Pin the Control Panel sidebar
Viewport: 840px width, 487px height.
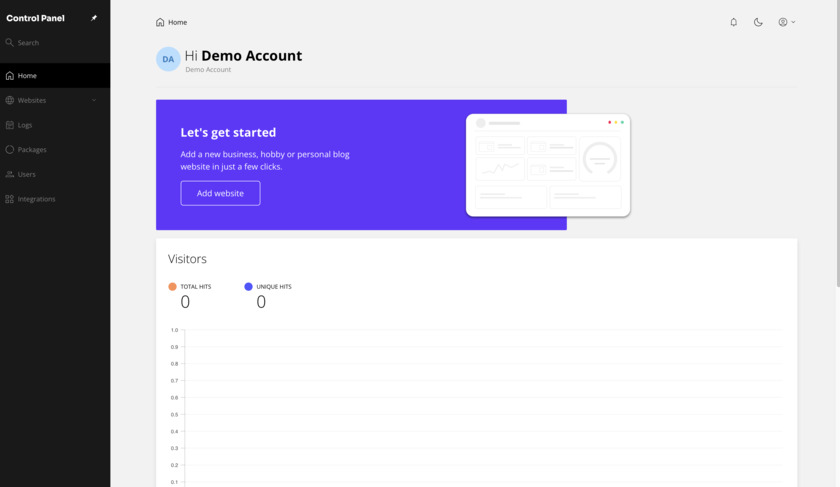pyautogui.click(x=94, y=18)
